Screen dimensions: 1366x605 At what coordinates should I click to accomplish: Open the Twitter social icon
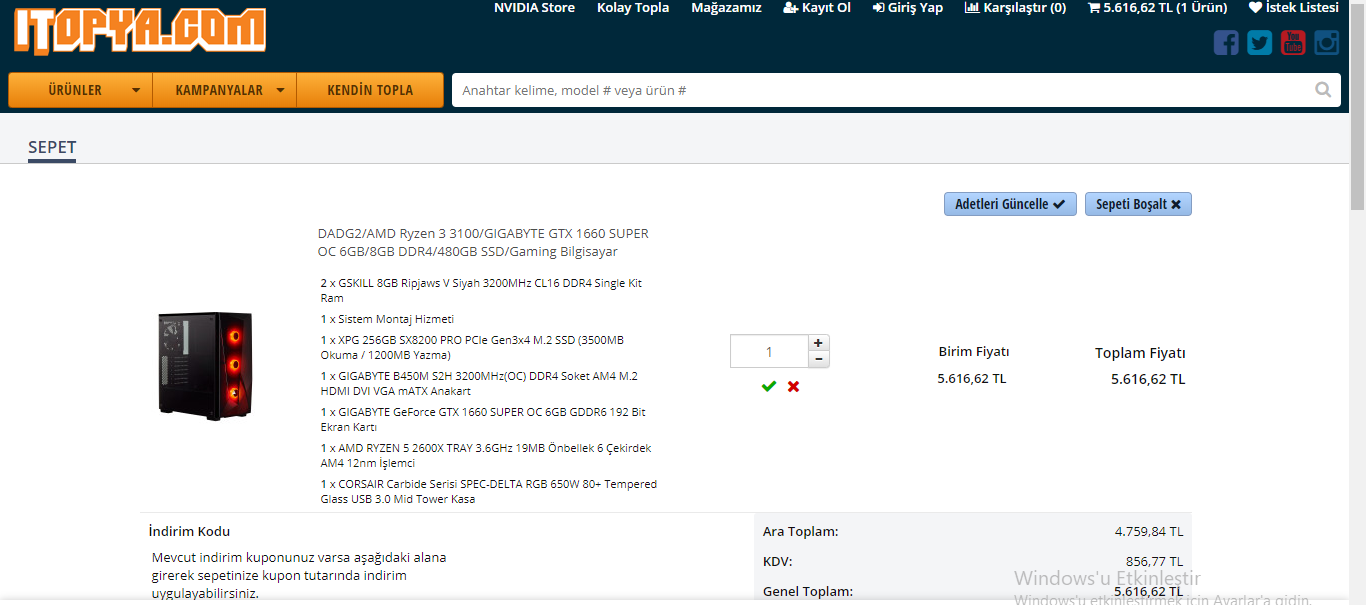1260,43
